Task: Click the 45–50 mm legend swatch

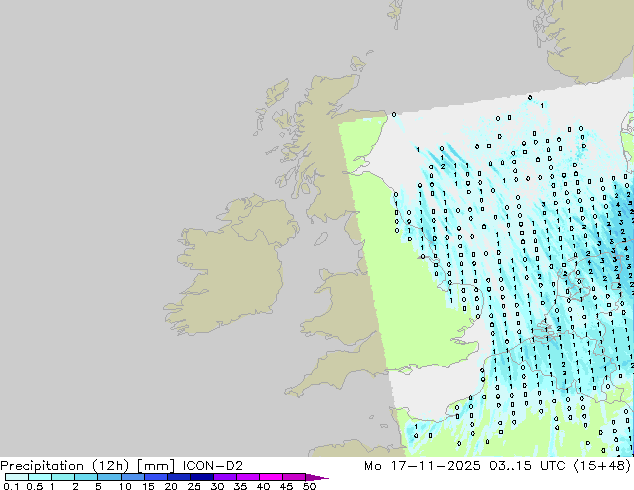Action: tap(294, 477)
